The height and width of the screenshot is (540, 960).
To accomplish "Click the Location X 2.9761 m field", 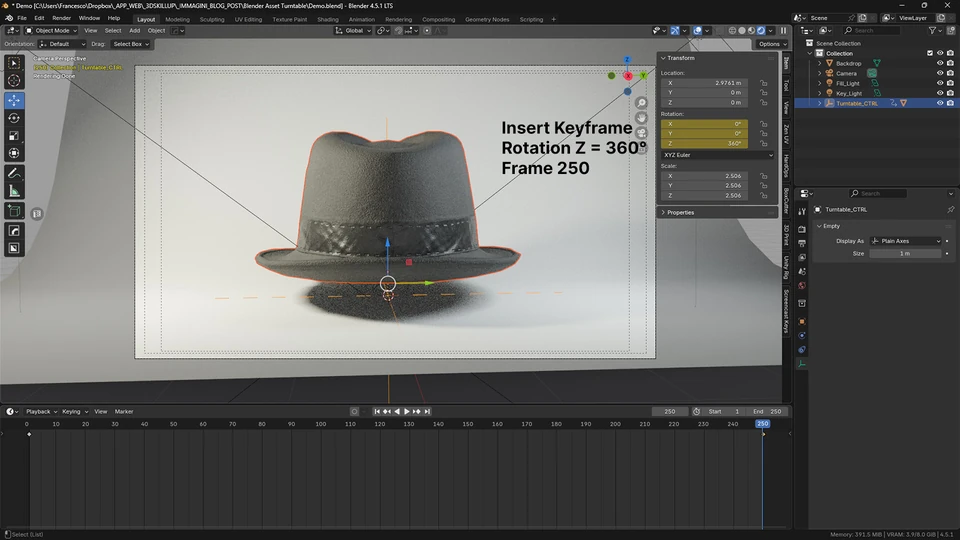I will click(704, 83).
